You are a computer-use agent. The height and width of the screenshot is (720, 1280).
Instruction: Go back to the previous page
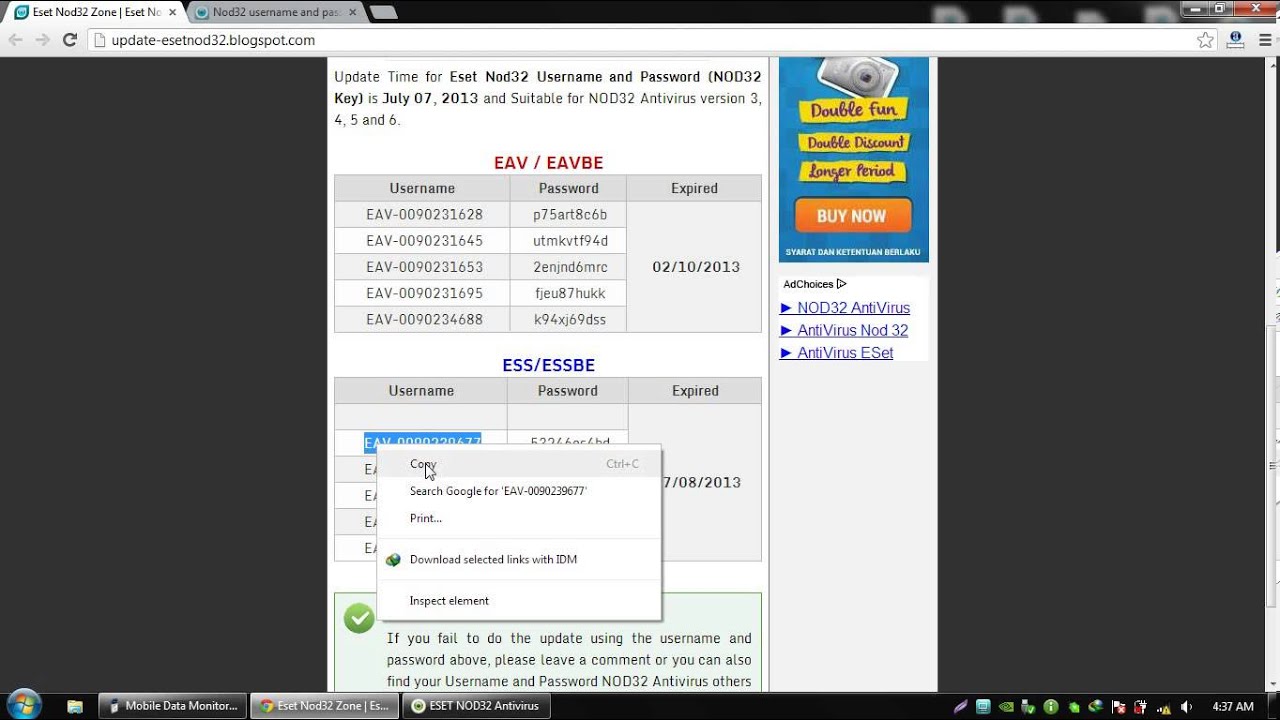(15, 40)
